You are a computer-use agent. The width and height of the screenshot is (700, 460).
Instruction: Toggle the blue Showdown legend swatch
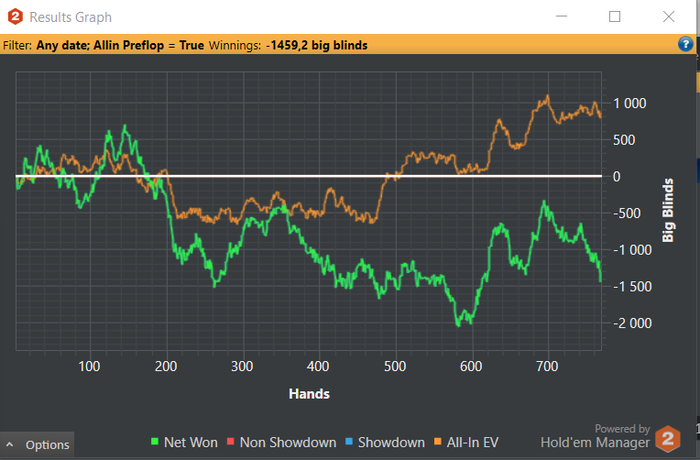(349, 442)
